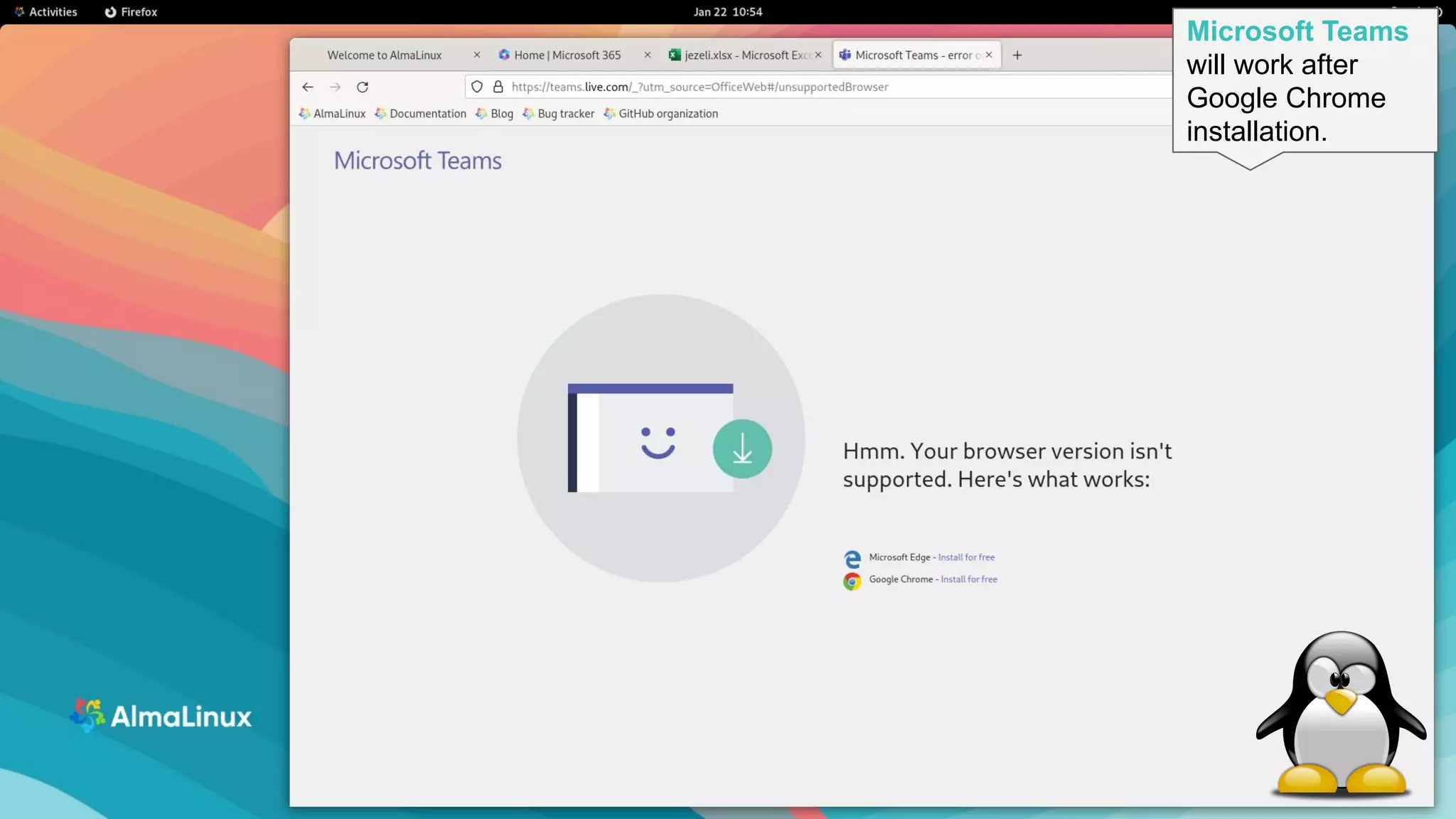1456x819 pixels.
Task: Click the browser version isn't supported message
Action: pos(1007,465)
